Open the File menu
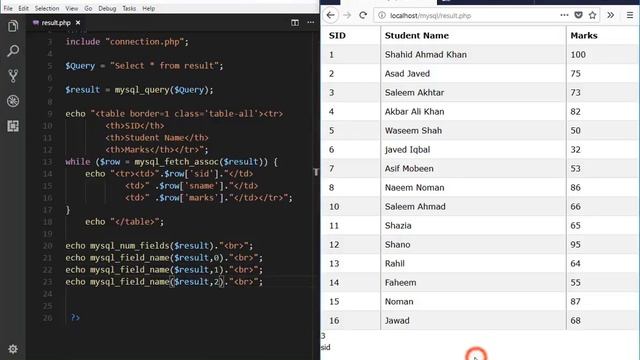The width and height of the screenshot is (640, 360). click(8, 8)
